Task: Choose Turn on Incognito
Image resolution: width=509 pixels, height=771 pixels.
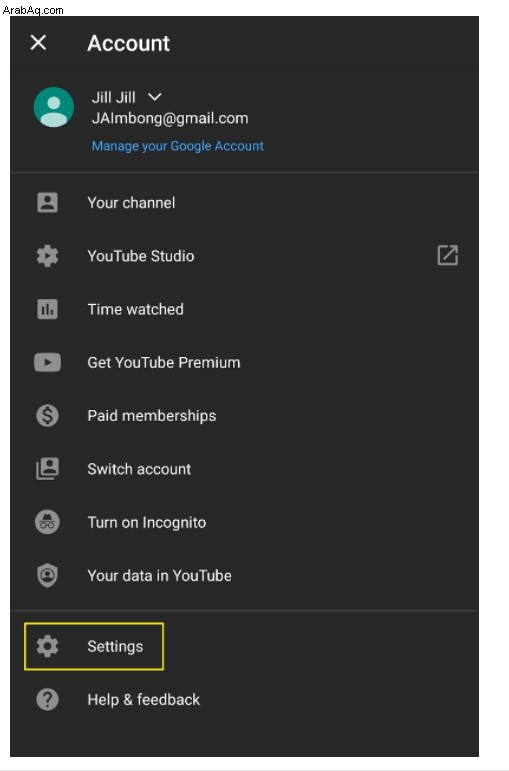Action: click(x=244, y=522)
